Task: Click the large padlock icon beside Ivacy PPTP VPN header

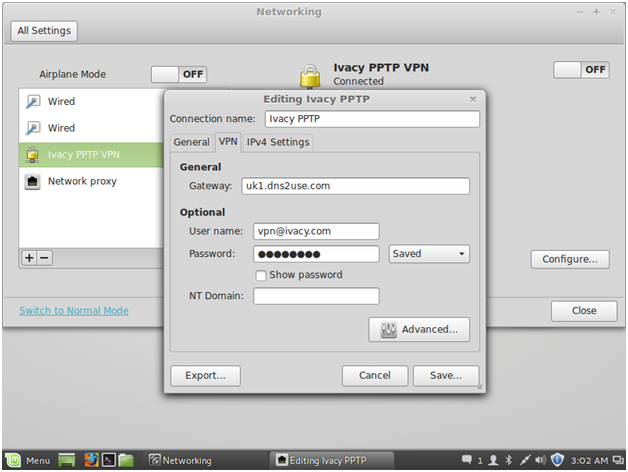Action: (310, 76)
